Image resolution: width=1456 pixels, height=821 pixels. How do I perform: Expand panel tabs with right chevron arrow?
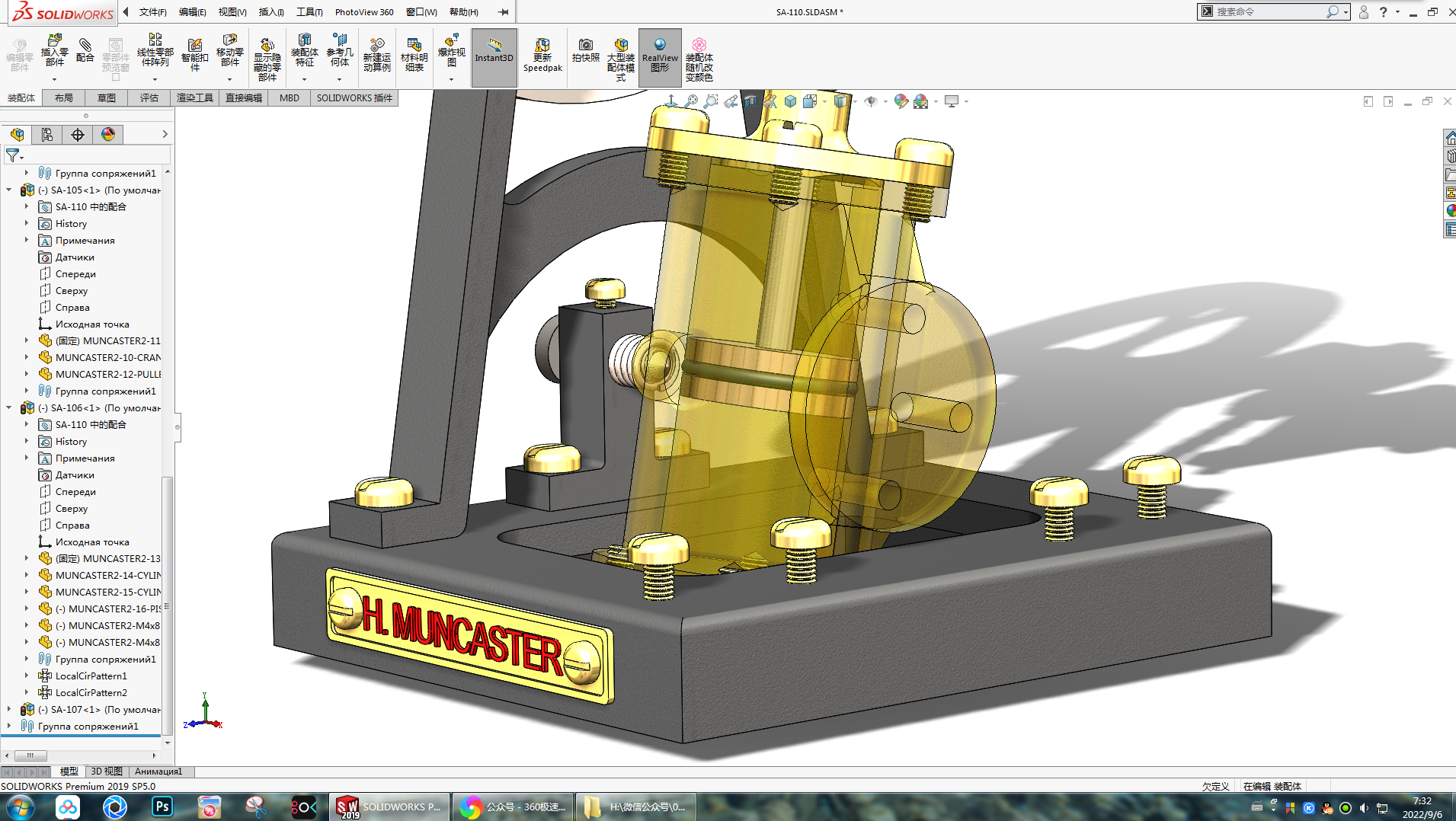[x=165, y=134]
